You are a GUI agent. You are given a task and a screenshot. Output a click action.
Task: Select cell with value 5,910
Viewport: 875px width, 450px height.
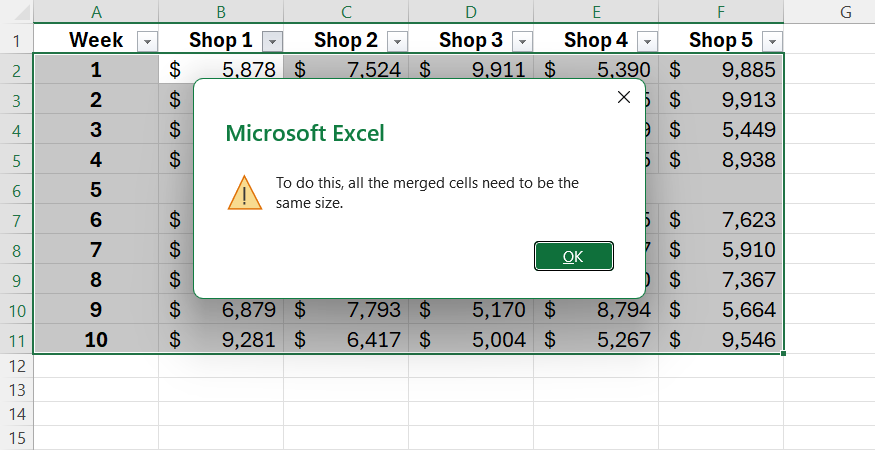(x=721, y=250)
